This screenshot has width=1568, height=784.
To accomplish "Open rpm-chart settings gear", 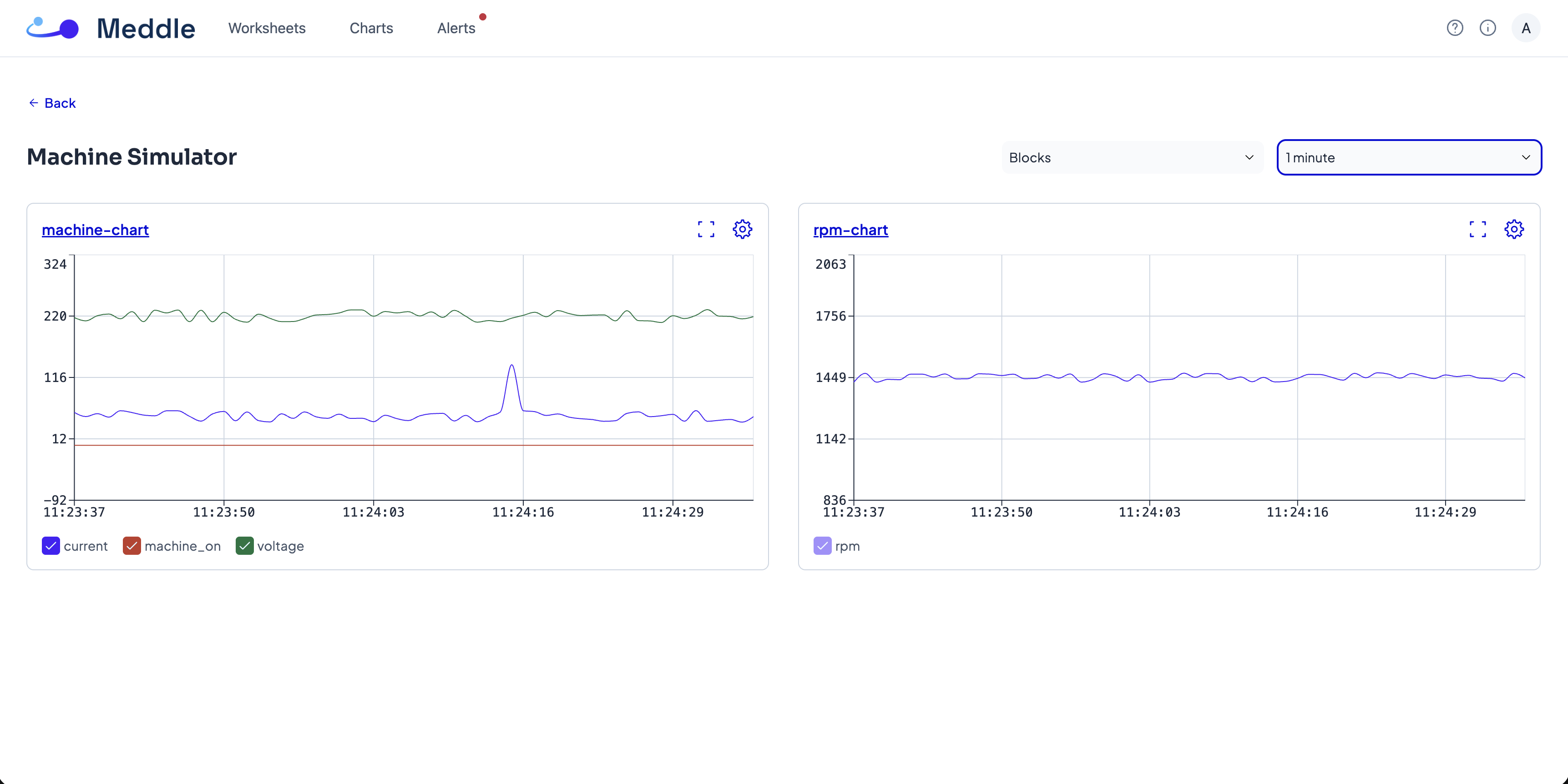I will point(1514,229).
